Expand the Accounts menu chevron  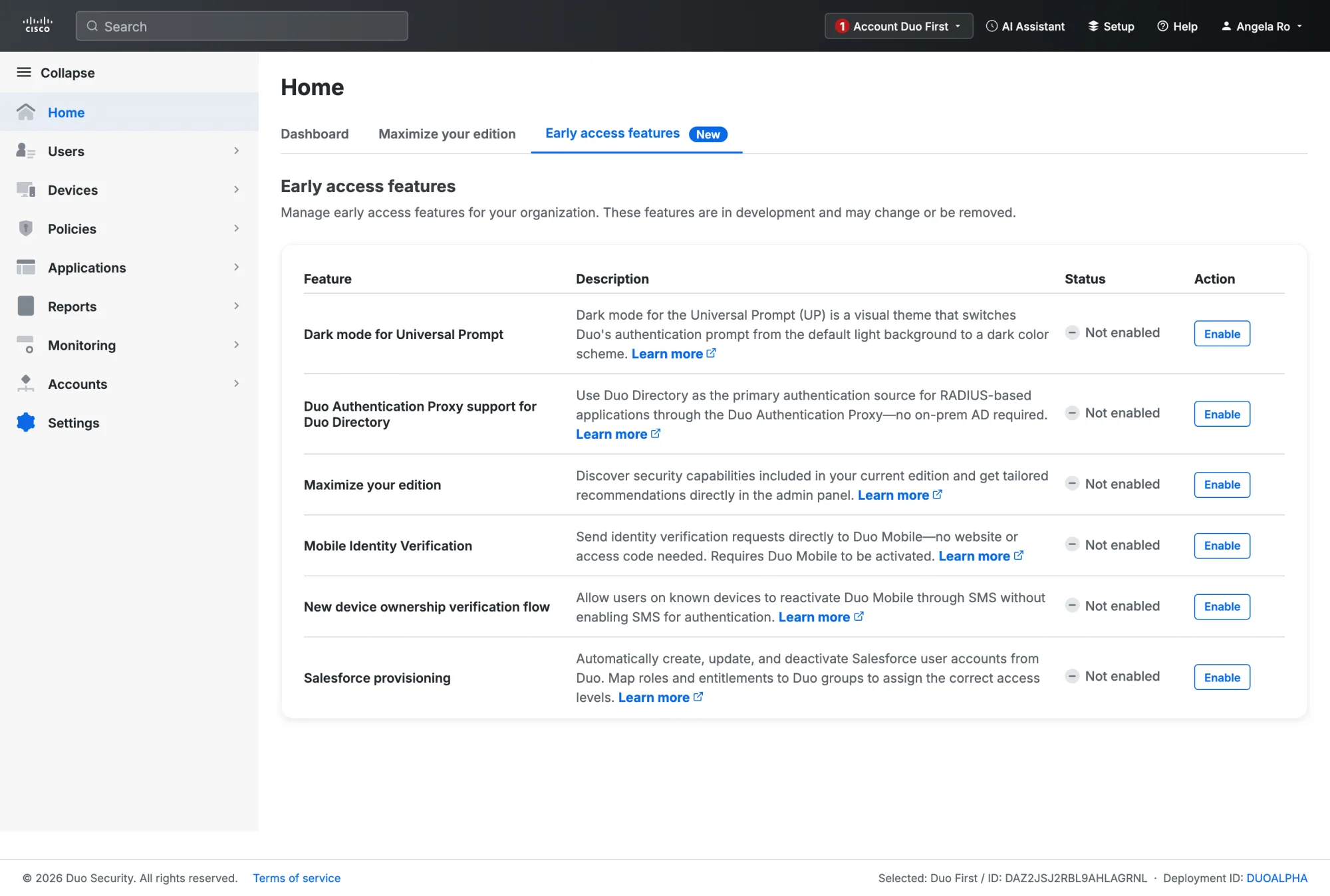[x=236, y=384]
